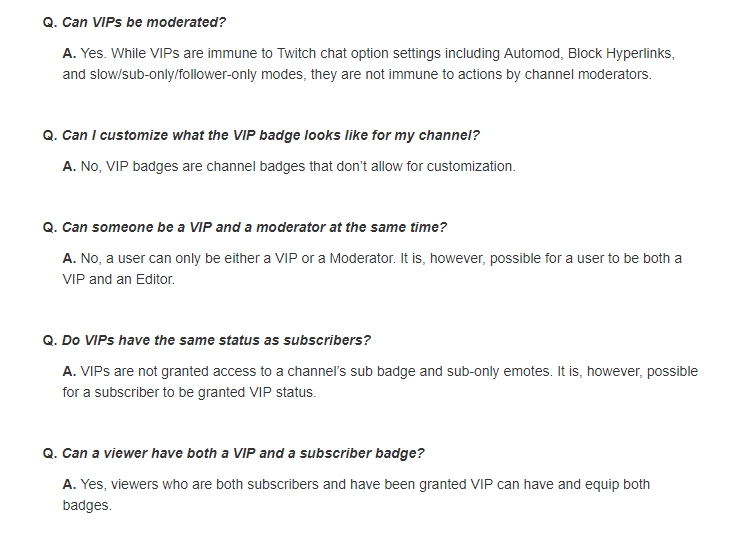This screenshot has height=539, width=742.
Task: Click the question about VIP and subscriber badge
Action: [243, 453]
